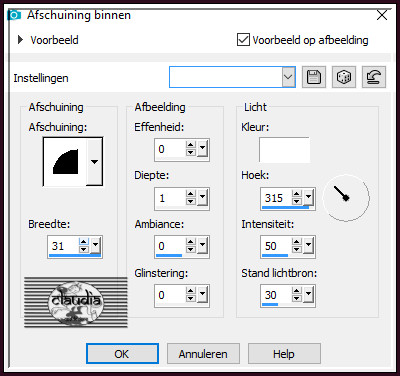This screenshot has width=400, height=376.
Task: Click the Glinstering value field
Action: point(170,295)
